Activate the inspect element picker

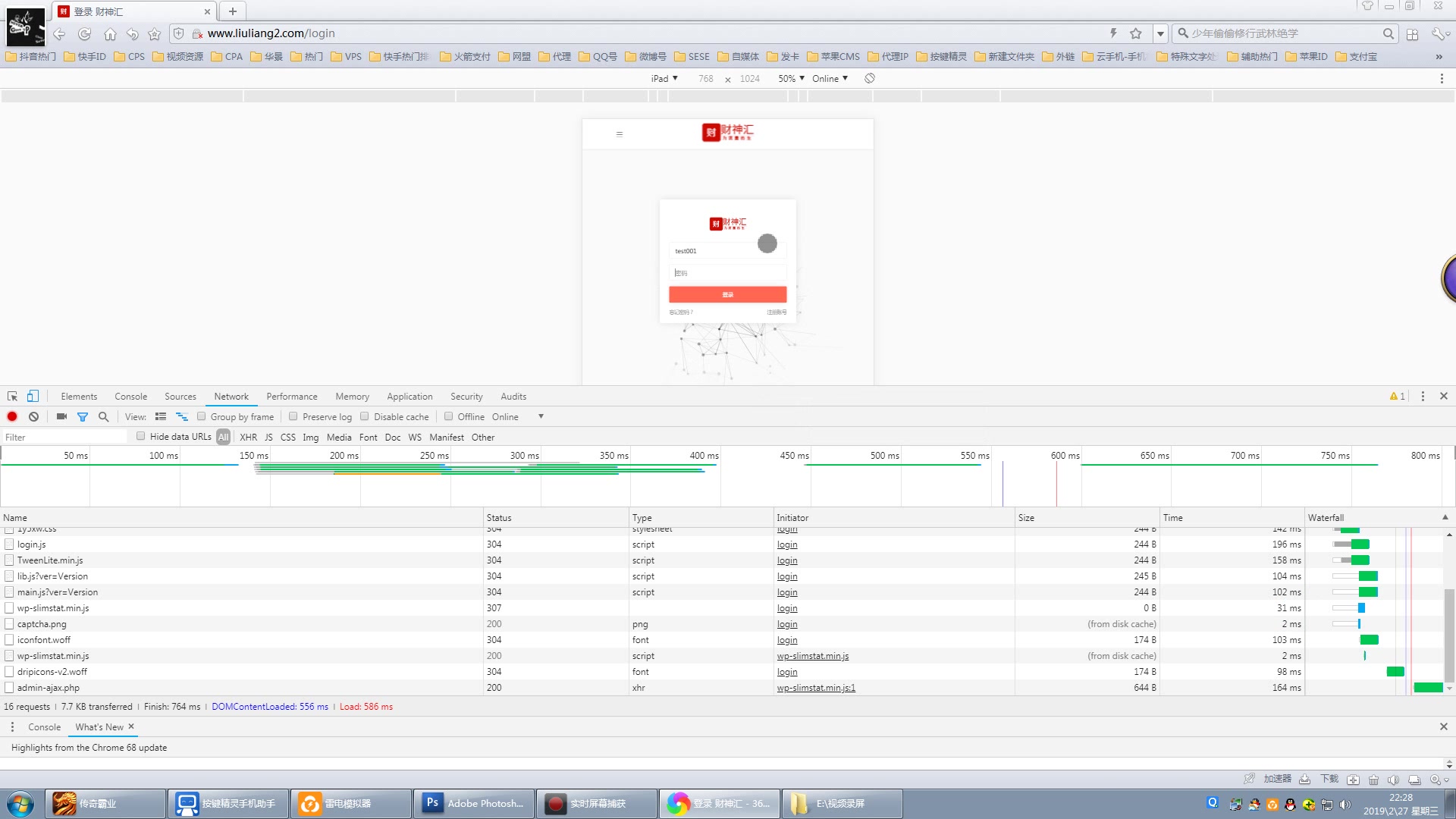tap(12, 396)
